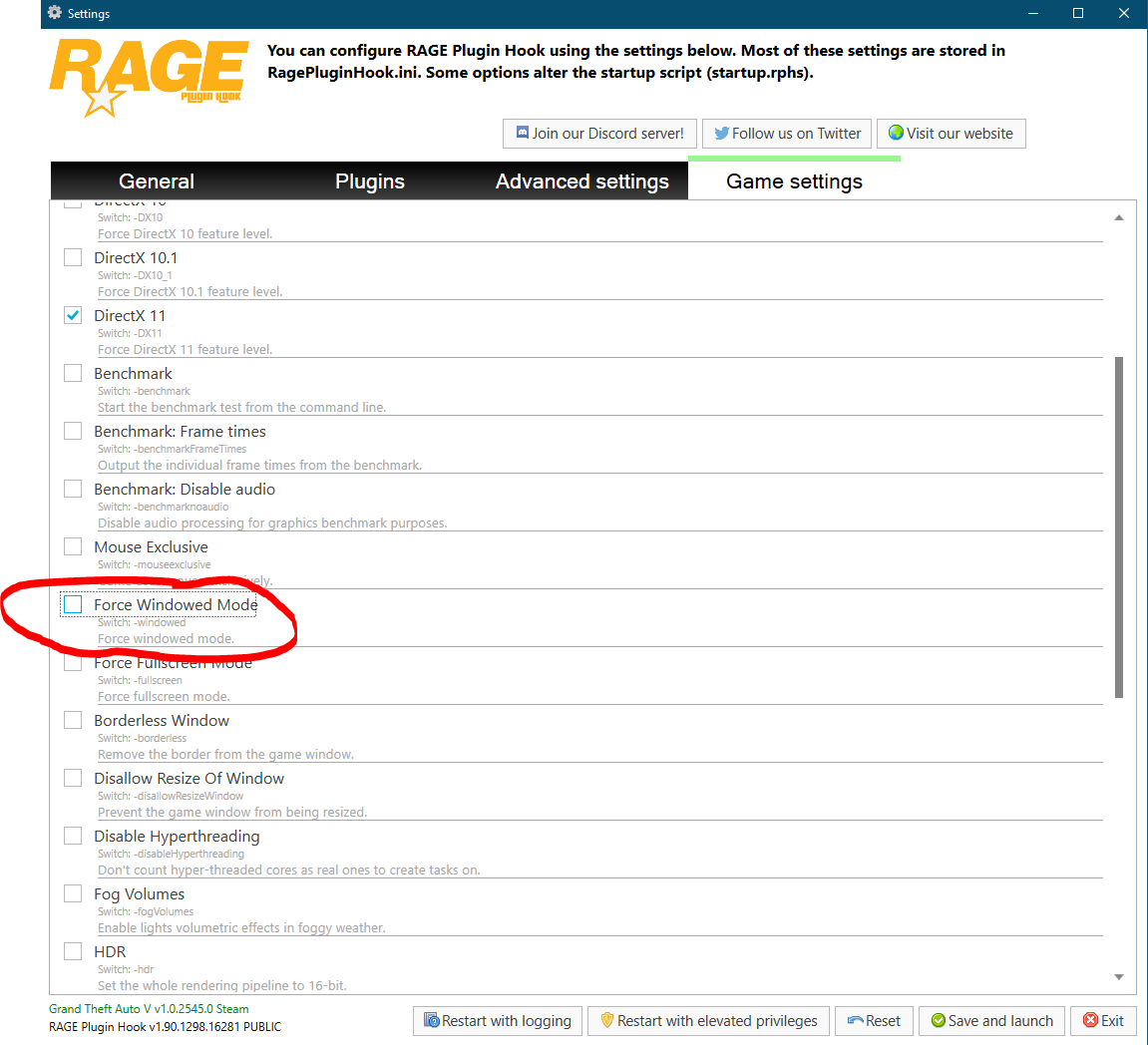
Task: Click the red Exit icon
Action: click(1090, 1020)
